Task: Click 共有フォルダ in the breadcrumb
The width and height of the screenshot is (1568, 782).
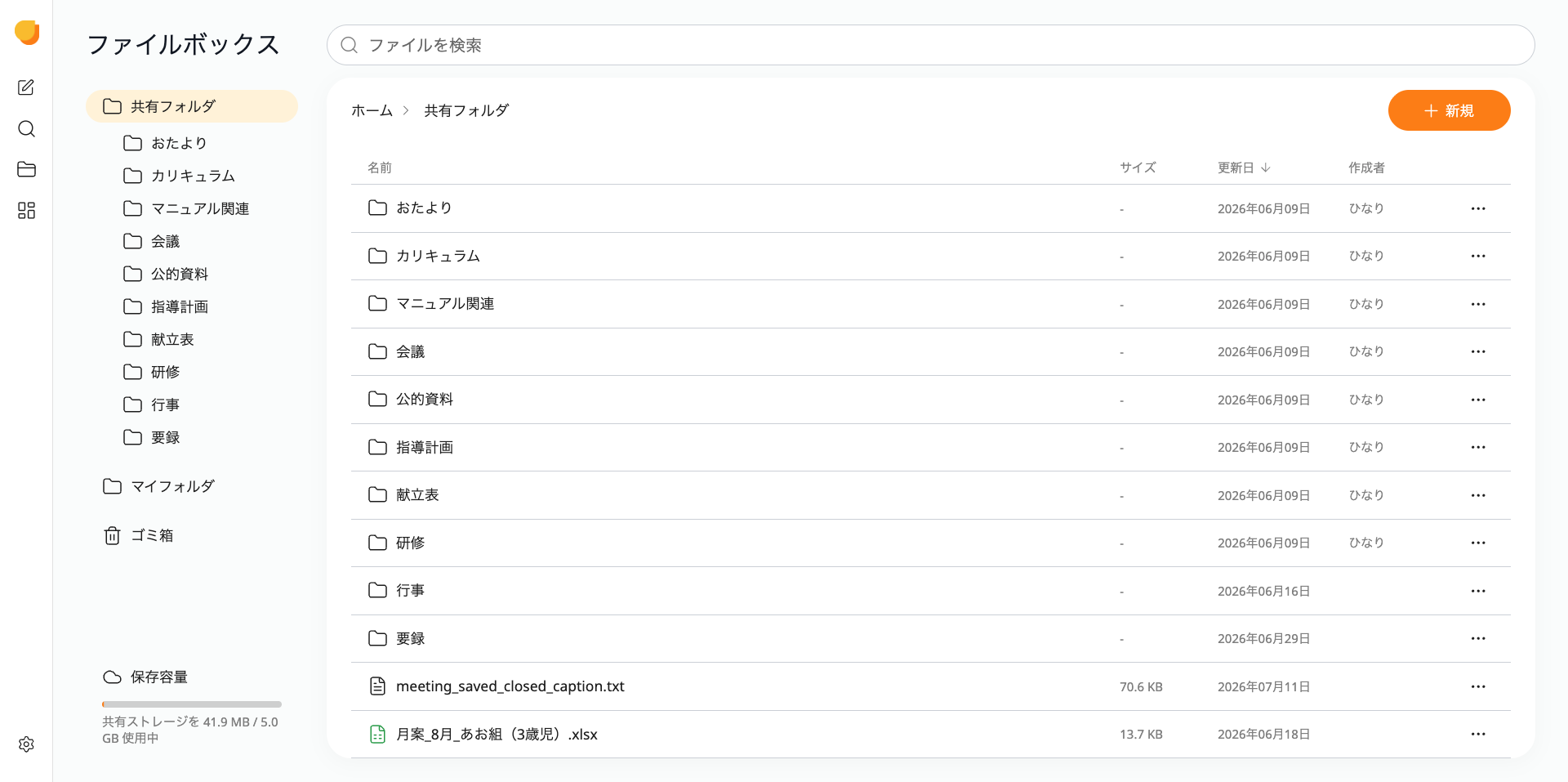Action: [466, 110]
